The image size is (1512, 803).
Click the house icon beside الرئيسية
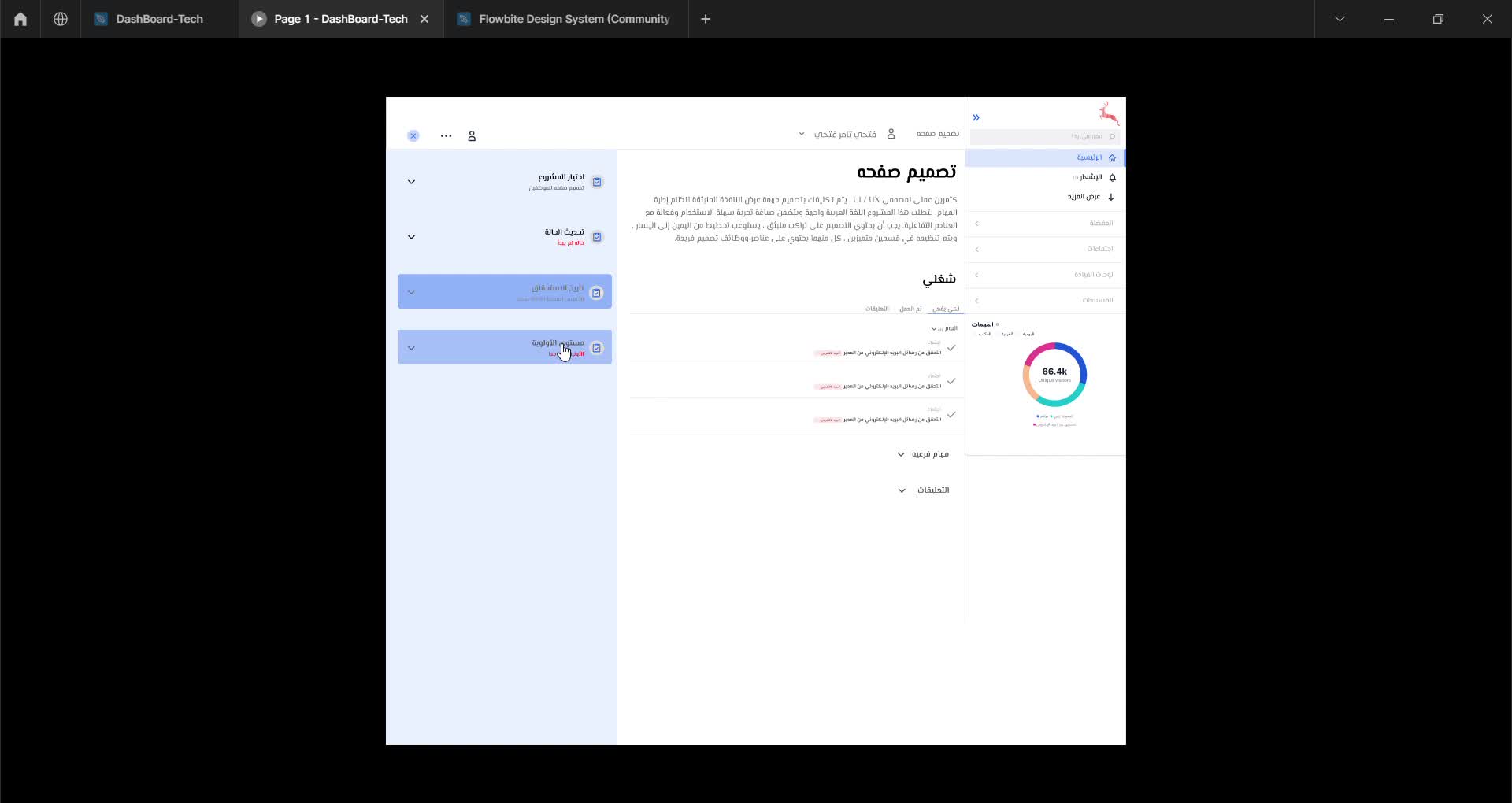pyautogui.click(x=1112, y=157)
